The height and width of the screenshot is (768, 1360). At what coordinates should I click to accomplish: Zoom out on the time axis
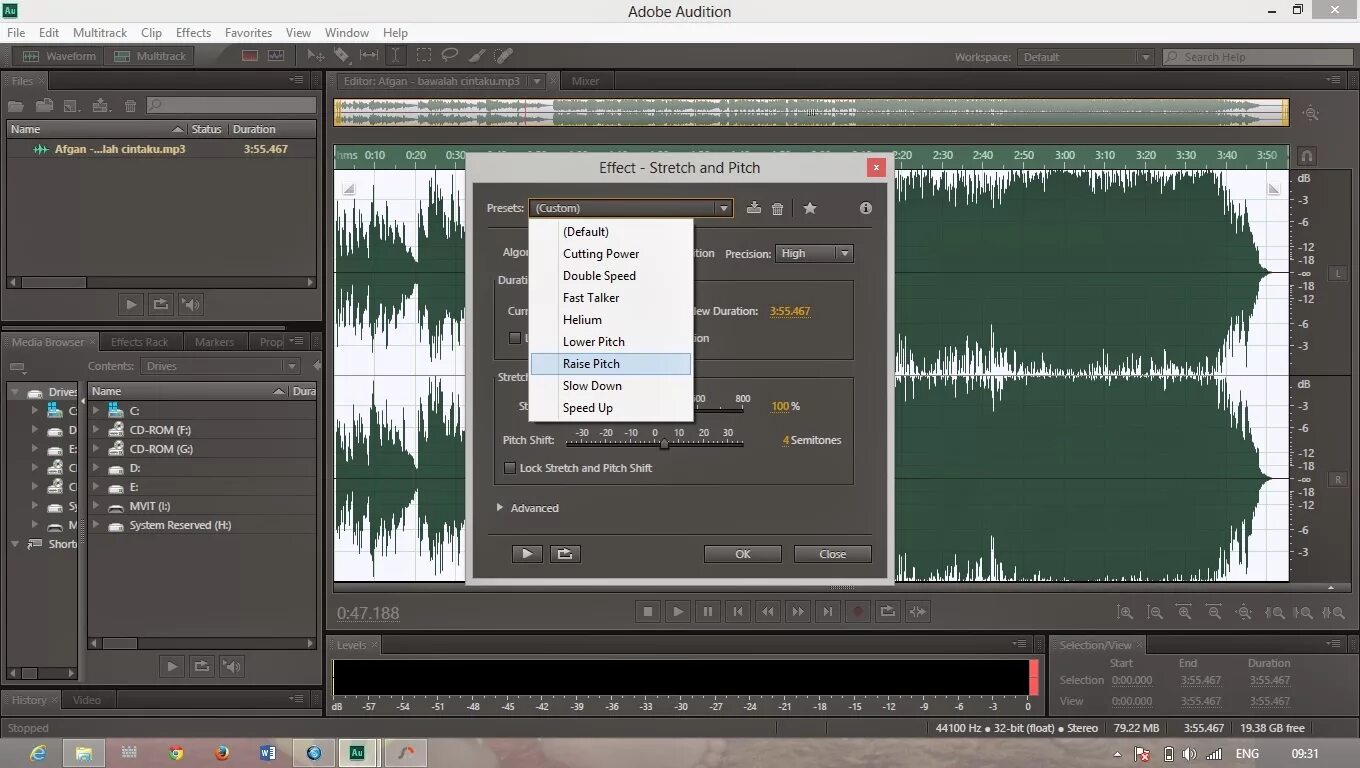coord(1214,612)
